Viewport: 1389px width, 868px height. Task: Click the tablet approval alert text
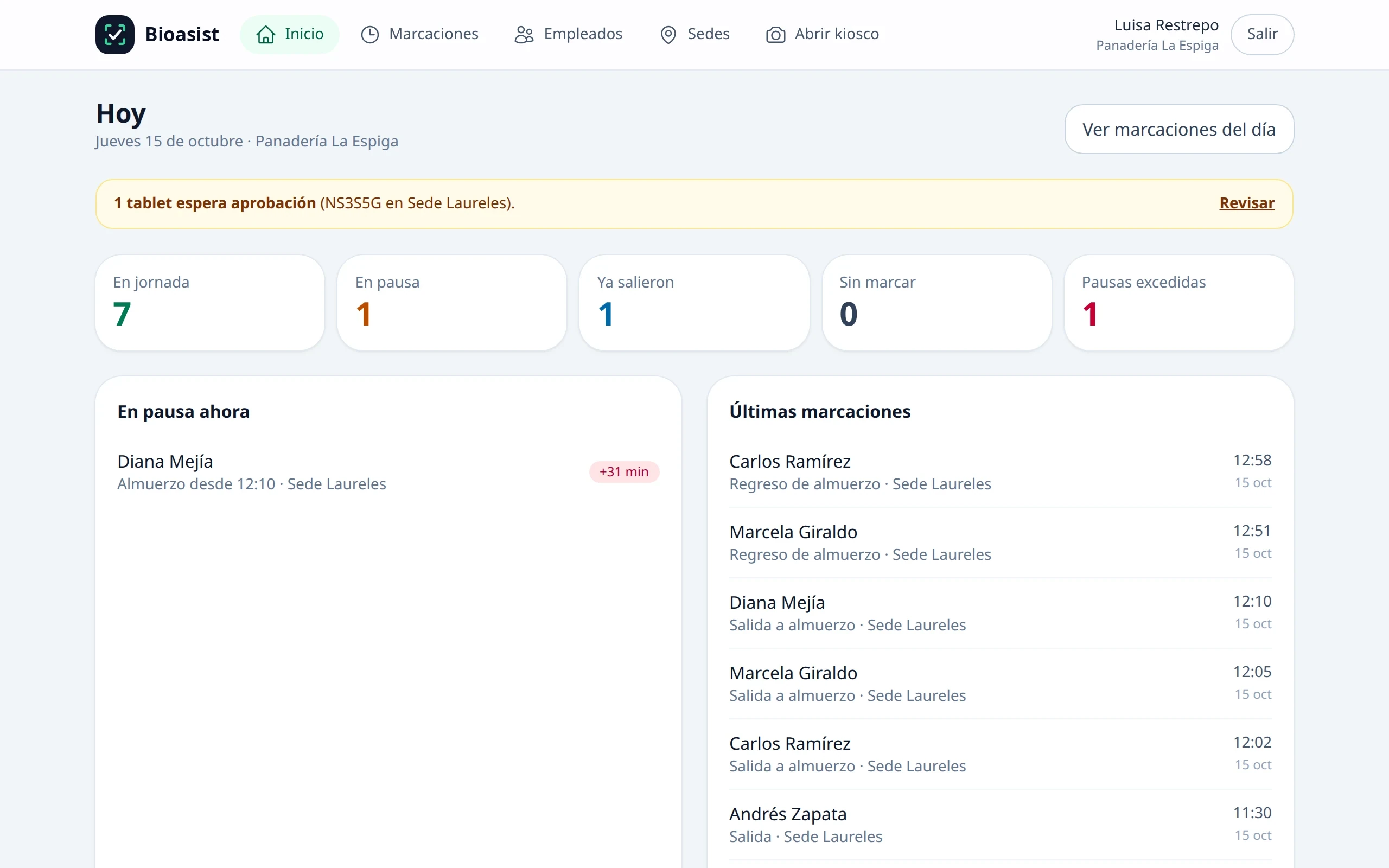click(314, 203)
